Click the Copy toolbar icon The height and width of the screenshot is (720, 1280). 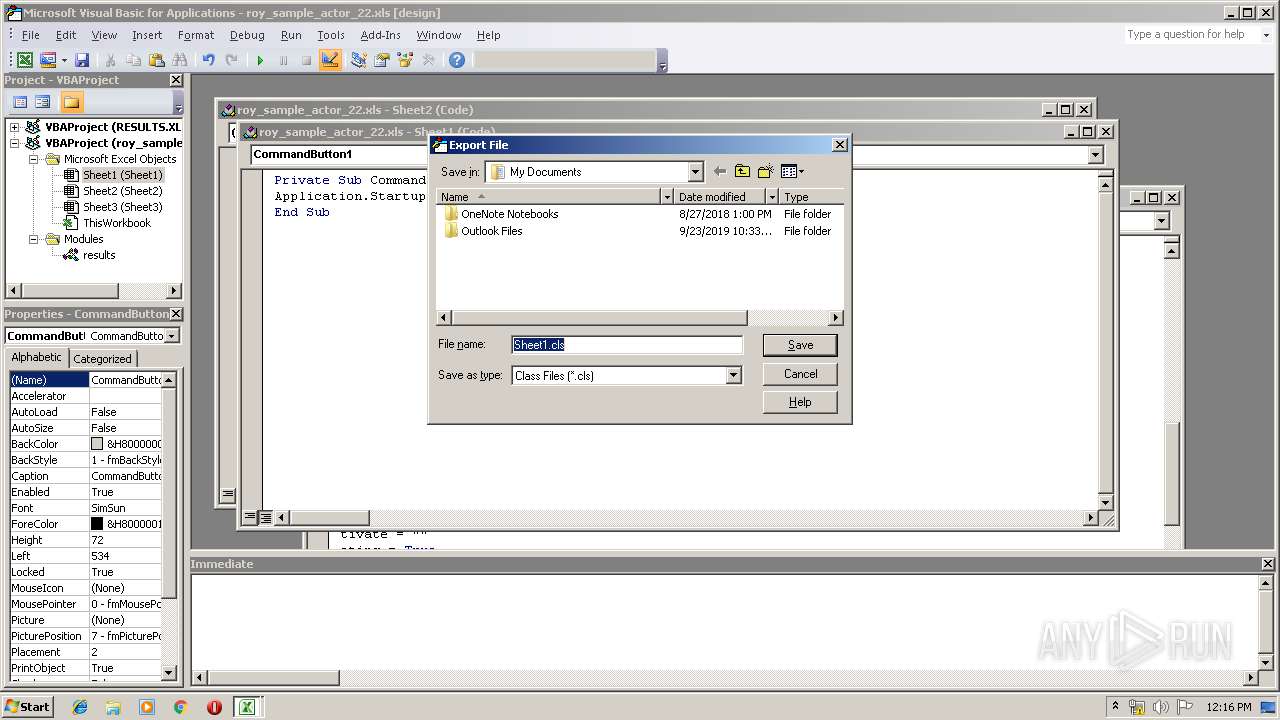tap(133, 60)
